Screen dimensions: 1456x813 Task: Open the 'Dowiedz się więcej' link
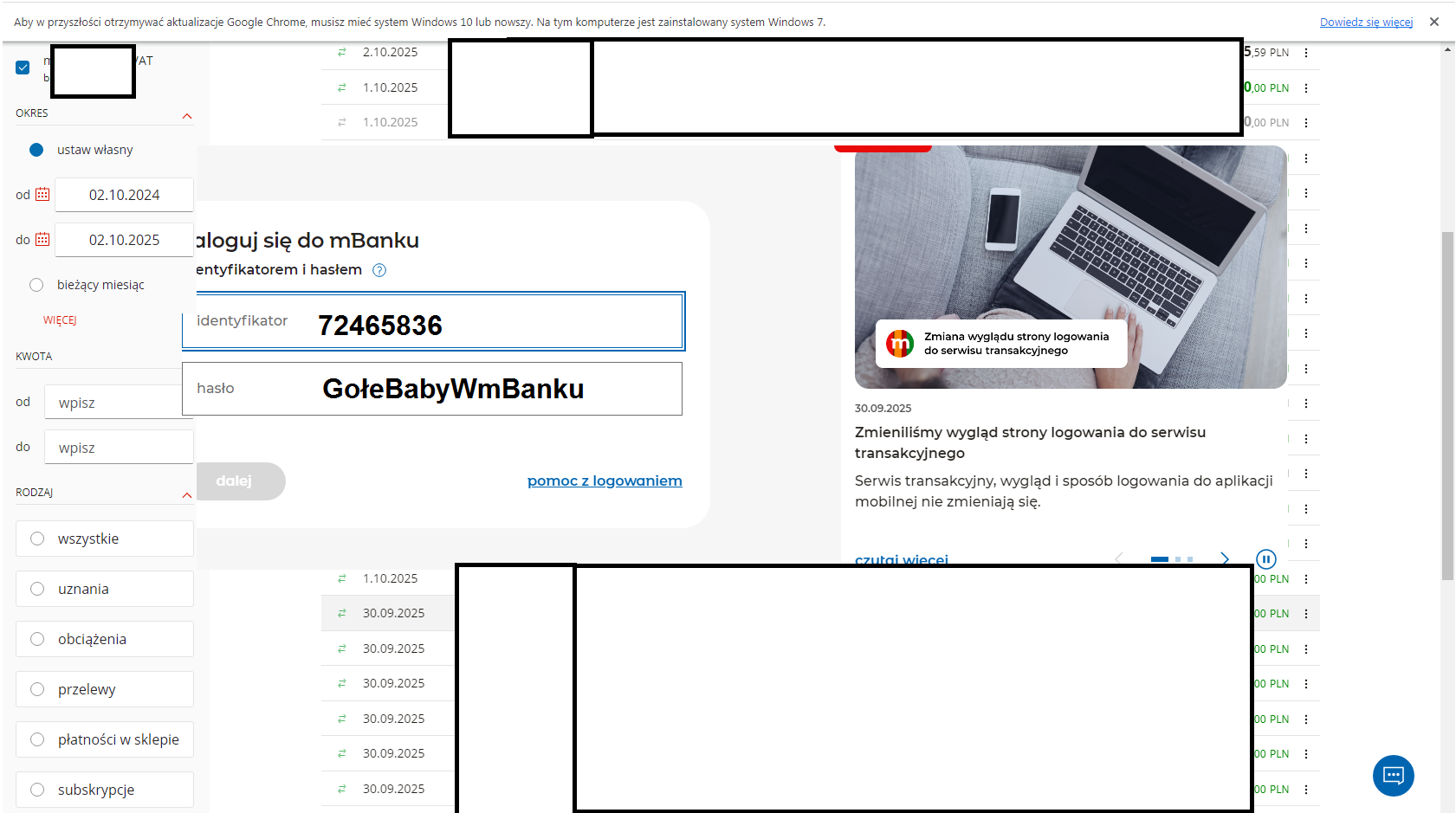tap(1366, 23)
